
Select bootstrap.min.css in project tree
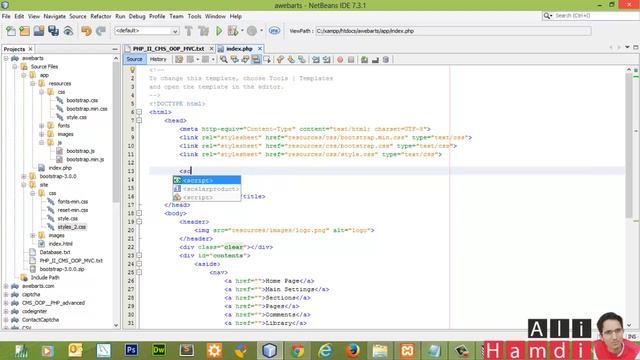click(87, 109)
